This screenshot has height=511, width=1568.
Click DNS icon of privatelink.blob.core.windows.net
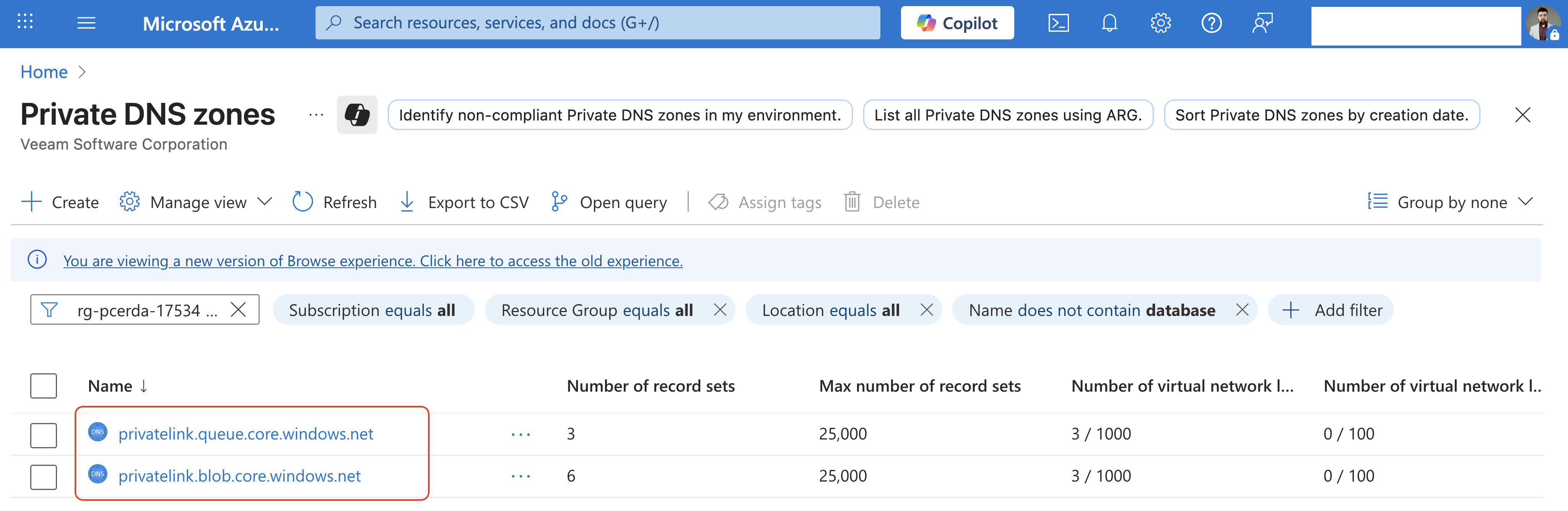point(98,474)
